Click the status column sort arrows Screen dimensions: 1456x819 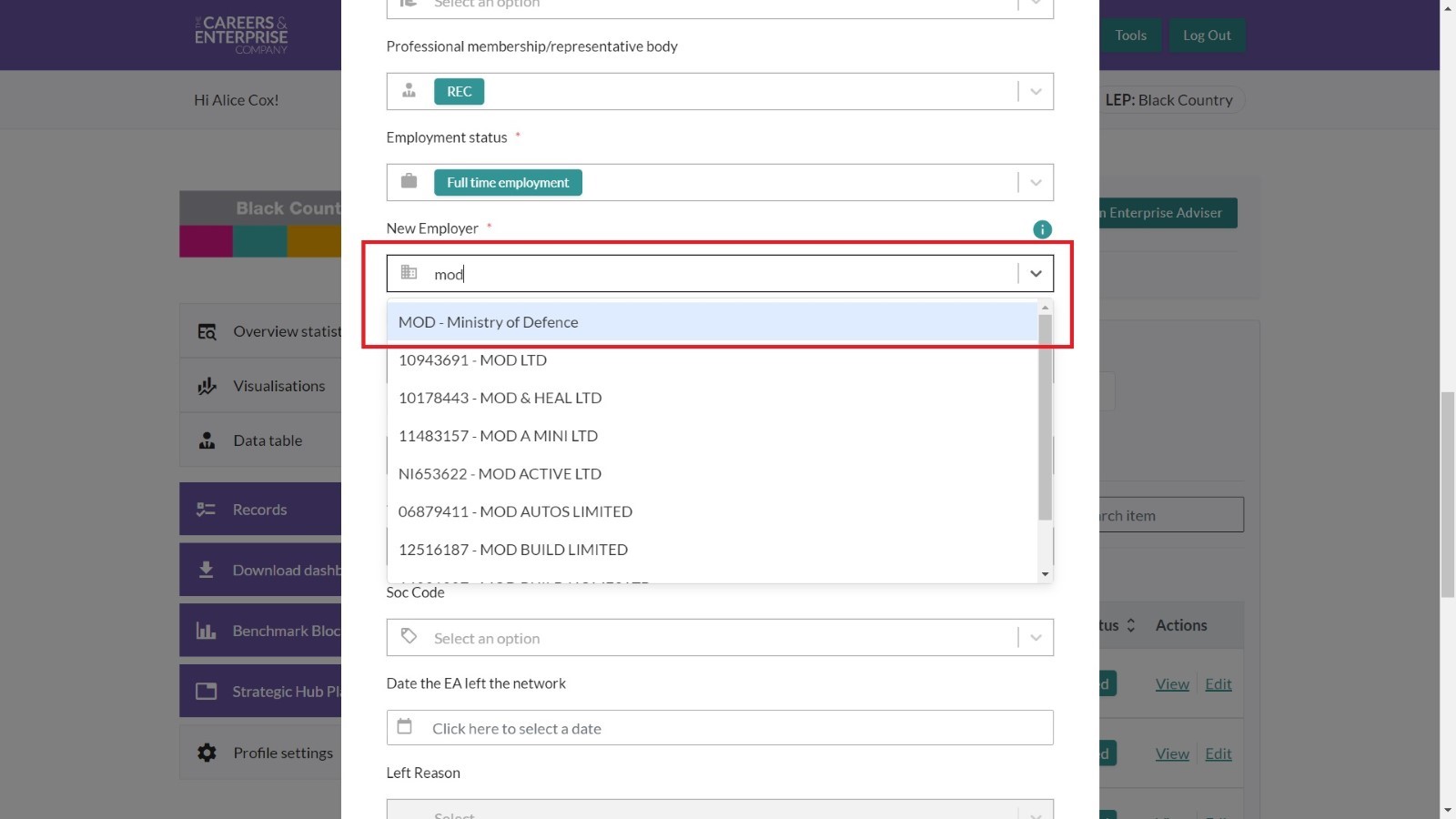(1131, 625)
